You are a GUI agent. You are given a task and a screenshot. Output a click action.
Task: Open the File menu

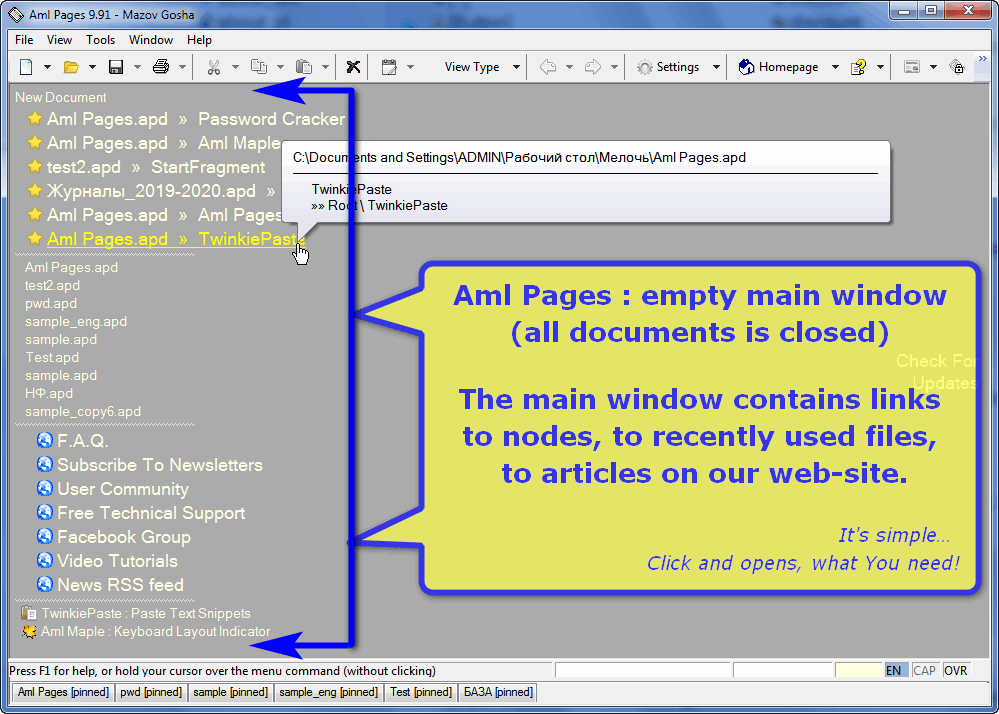24,39
